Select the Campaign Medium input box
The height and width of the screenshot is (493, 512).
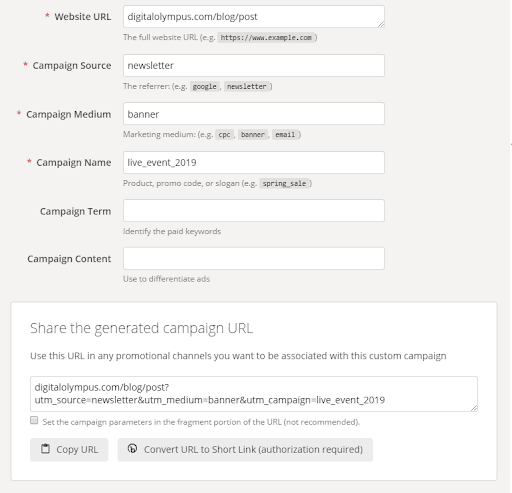pos(254,114)
